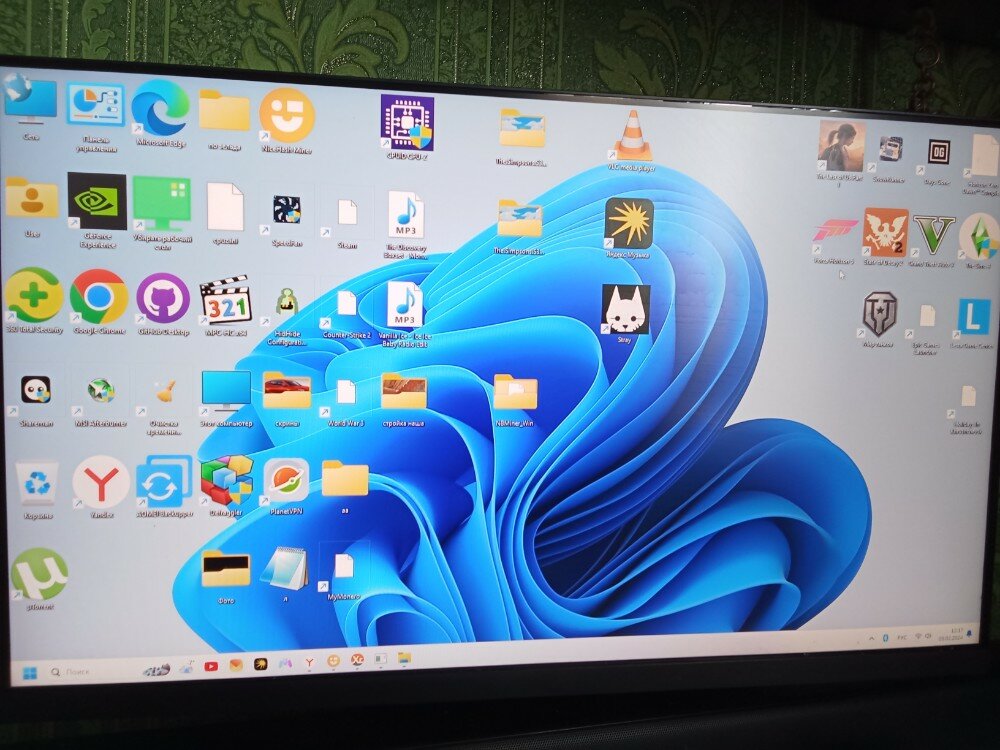This screenshot has height=750, width=1000.
Task: Show hidden system tray icons
Action: tap(872, 638)
